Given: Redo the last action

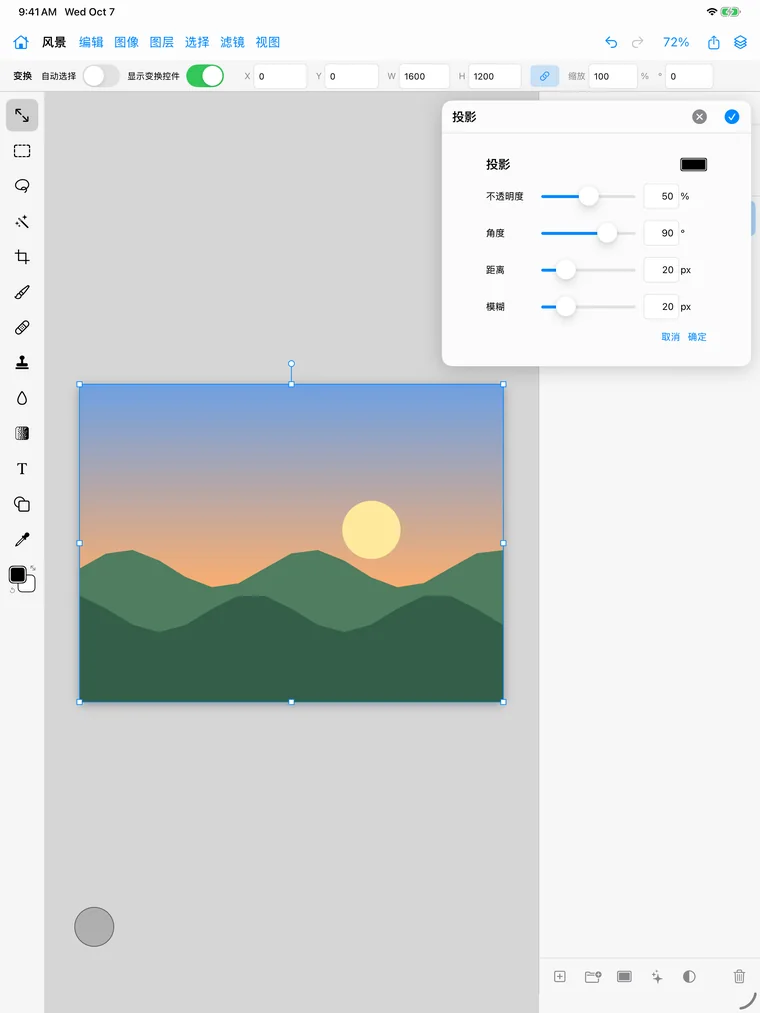Looking at the screenshot, I should pyautogui.click(x=637, y=43).
